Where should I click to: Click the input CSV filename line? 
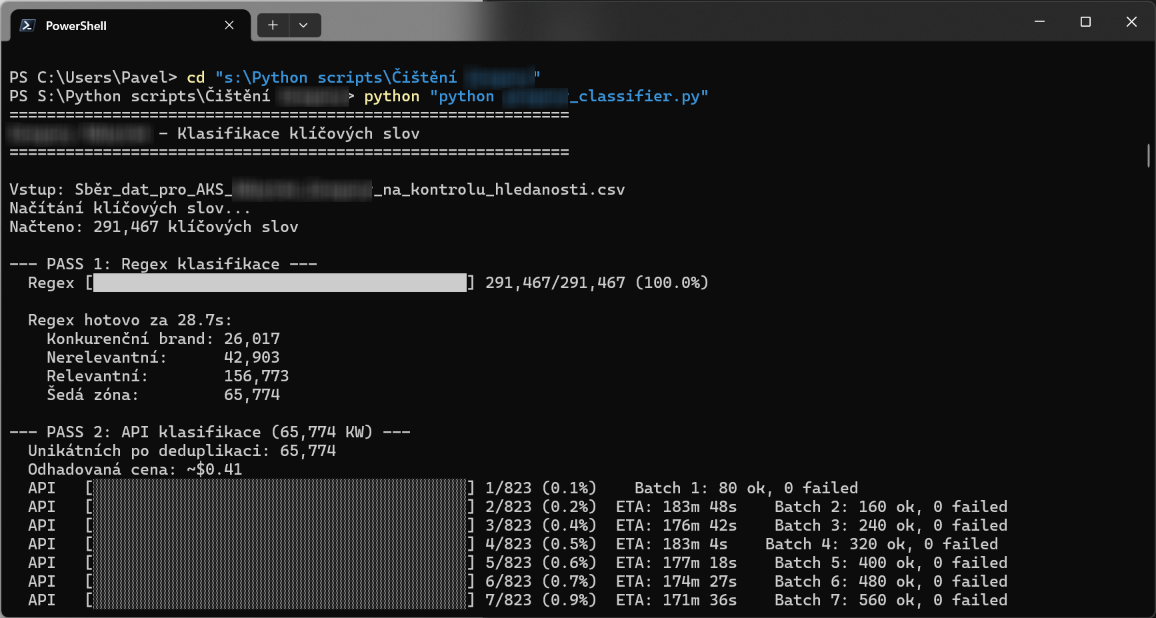point(317,189)
